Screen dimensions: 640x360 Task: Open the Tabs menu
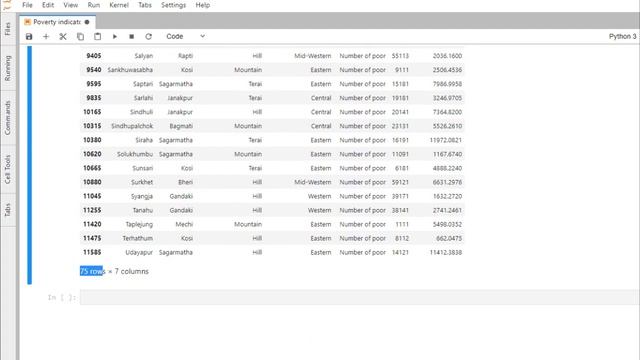145,5
